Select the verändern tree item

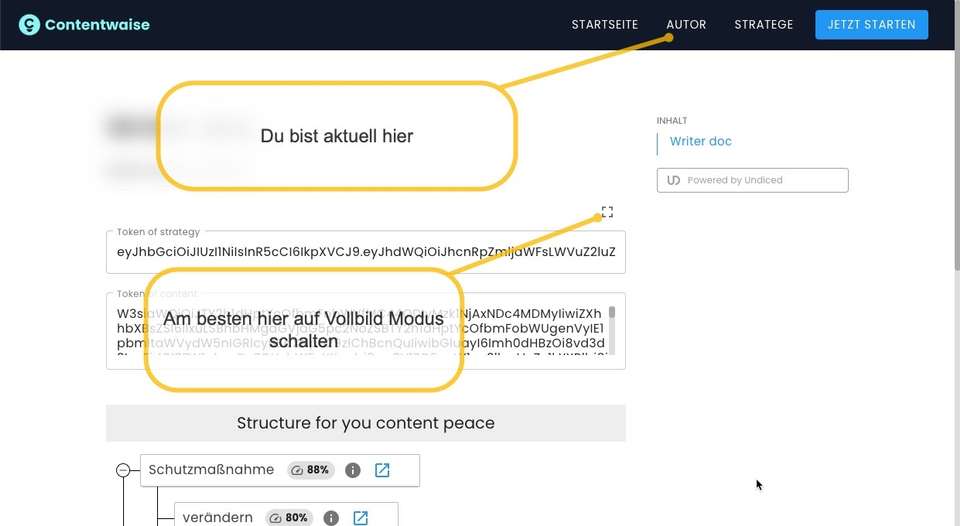tap(217, 518)
